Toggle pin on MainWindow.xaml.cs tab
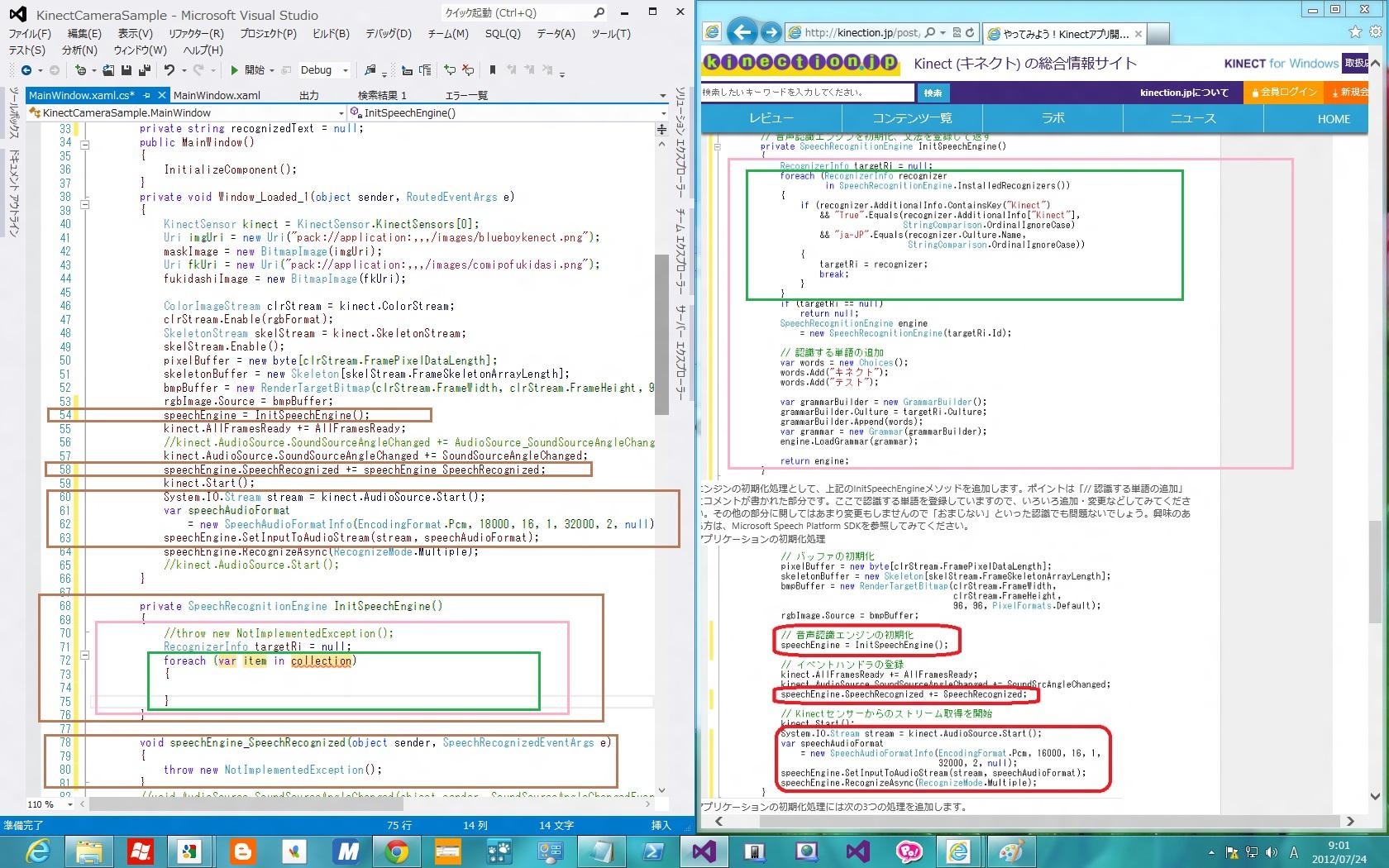 pos(147,96)
